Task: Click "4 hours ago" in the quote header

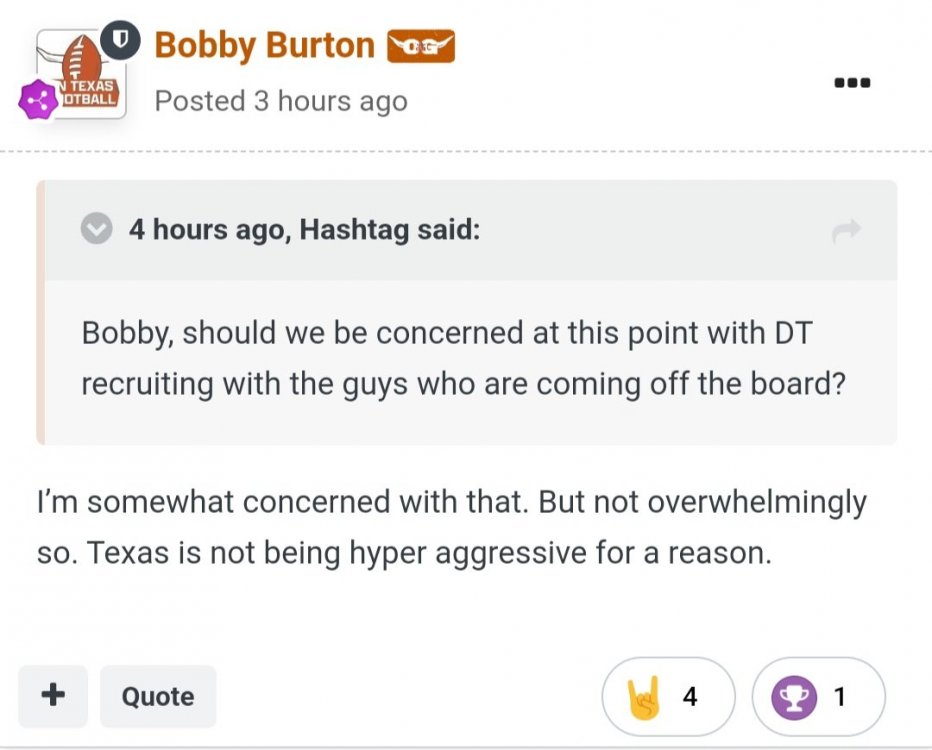Action: pos(205,230)
